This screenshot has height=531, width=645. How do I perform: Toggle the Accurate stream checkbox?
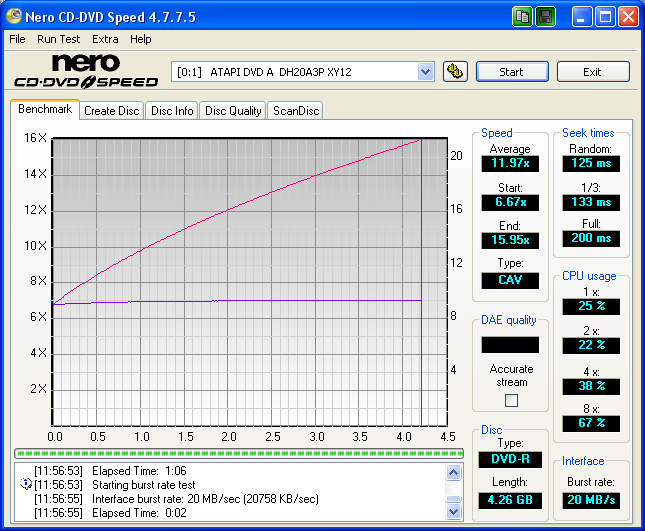click(x=511, y=400)
